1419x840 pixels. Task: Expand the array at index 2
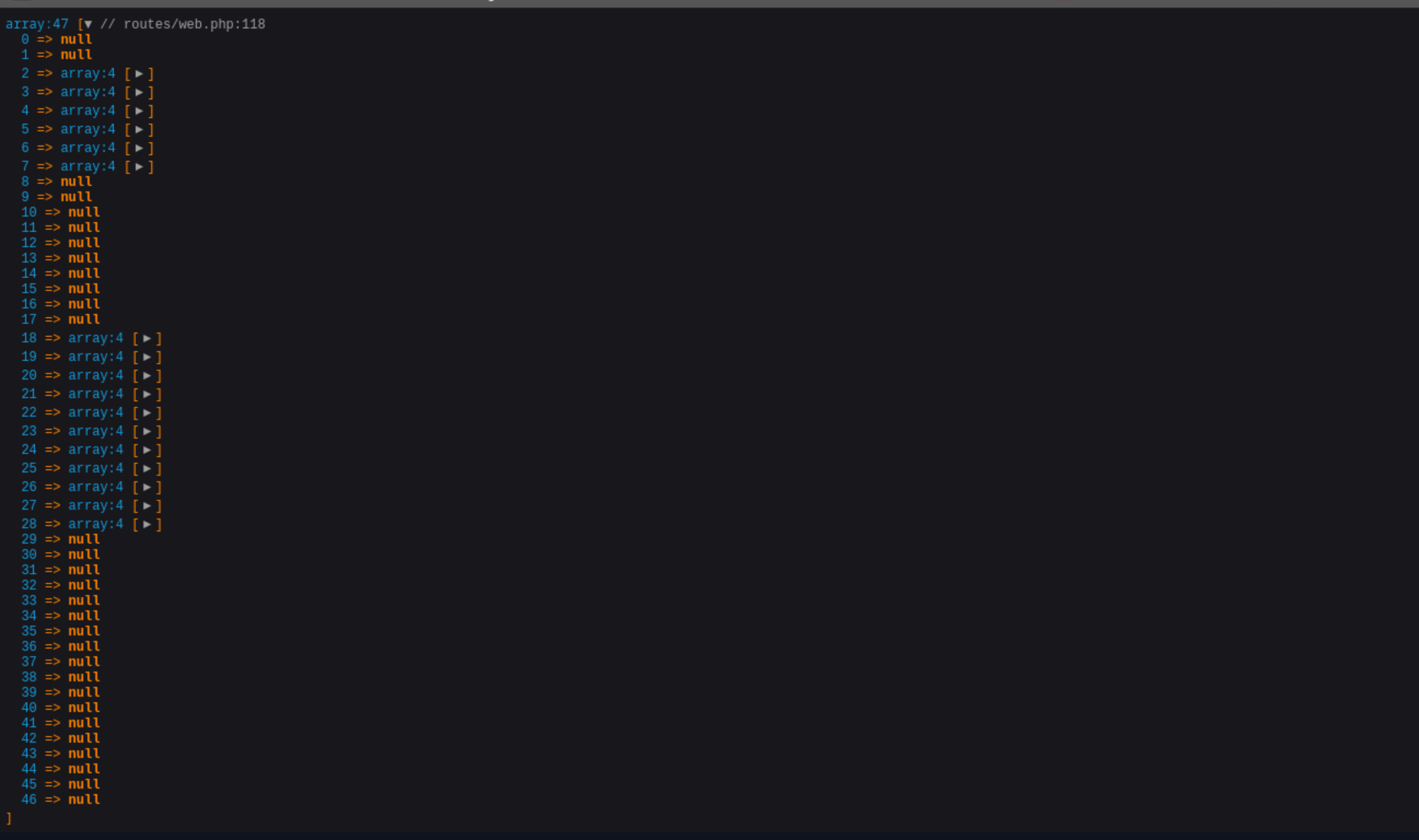[139, 74]
